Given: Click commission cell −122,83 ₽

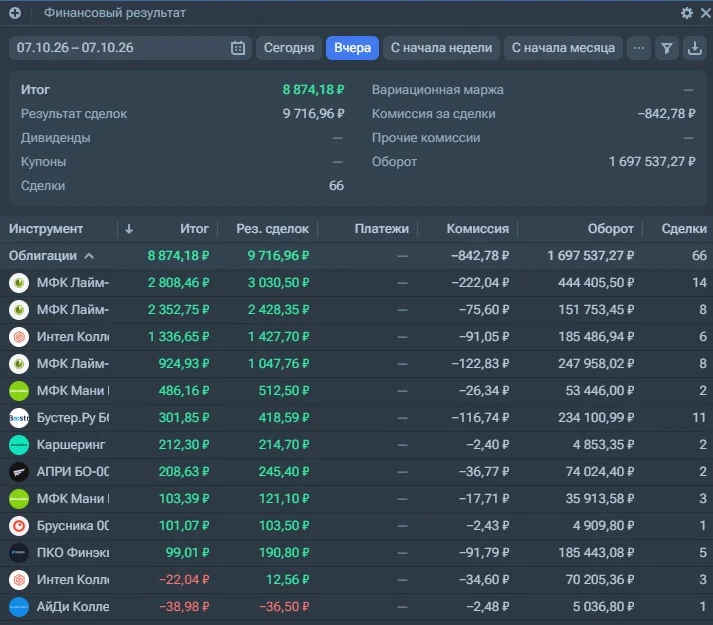Looking at the screenshot, I should [480, 364].
